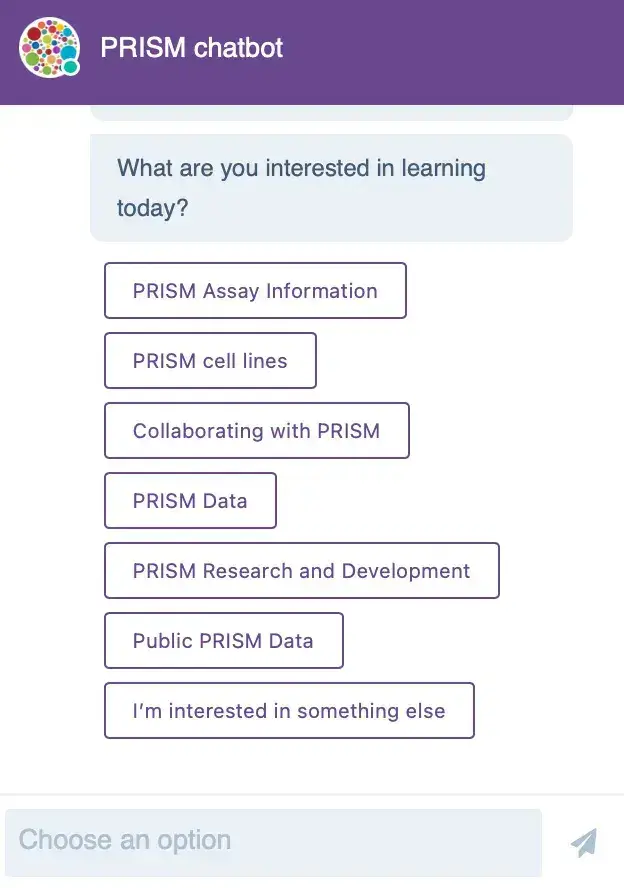Select Collaborating with PRISM
This screenshot has width=624, height=888.
pyautogui.click(x=257, y=430)
